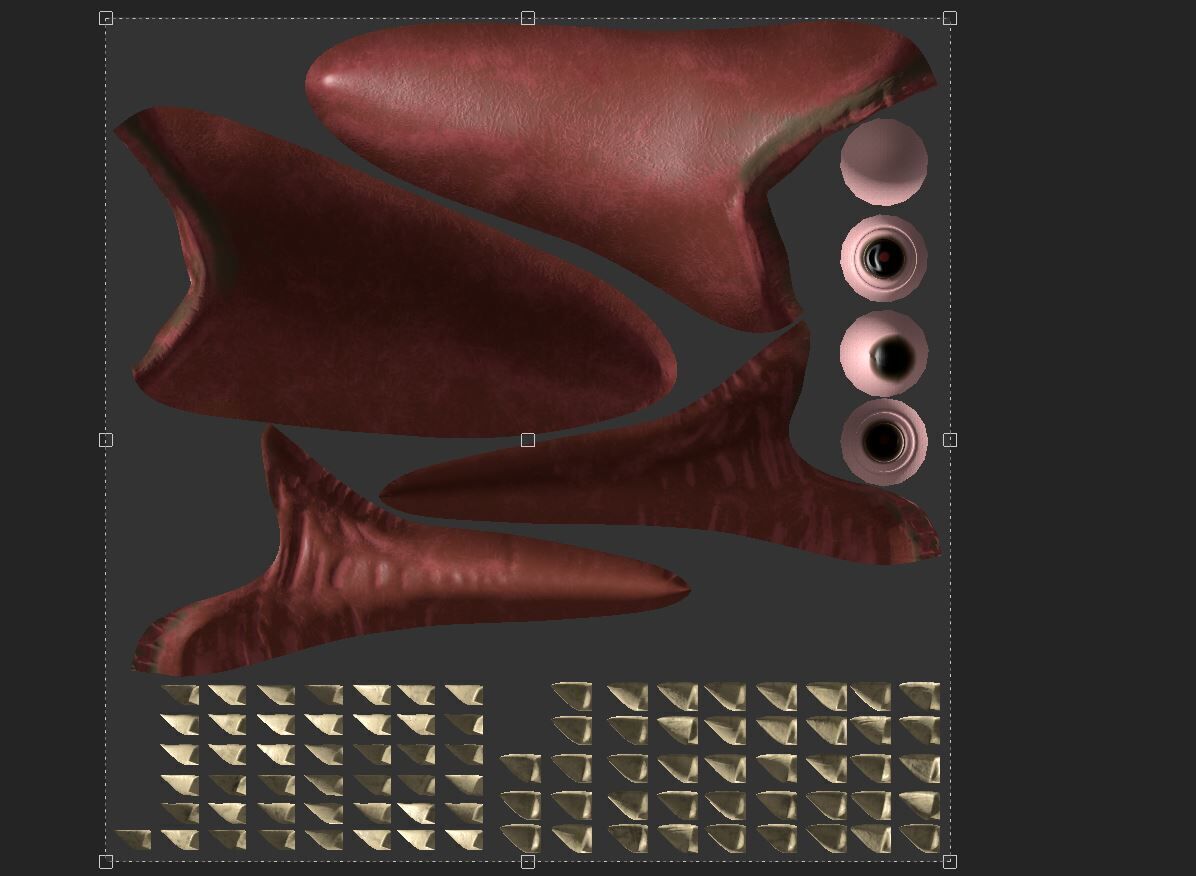
Task: Click the top-left corner transform handle
Action: click(x=106, y=18)
